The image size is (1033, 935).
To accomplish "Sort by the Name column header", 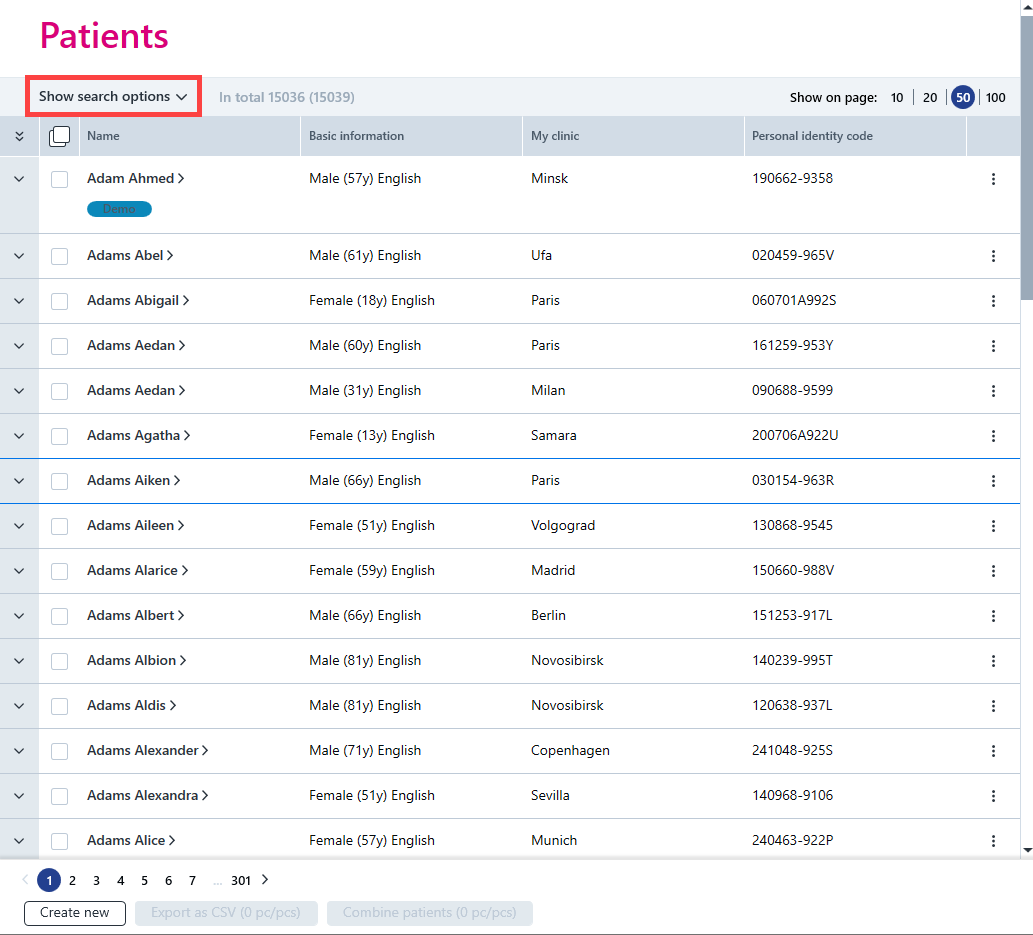I will [103, 136].
